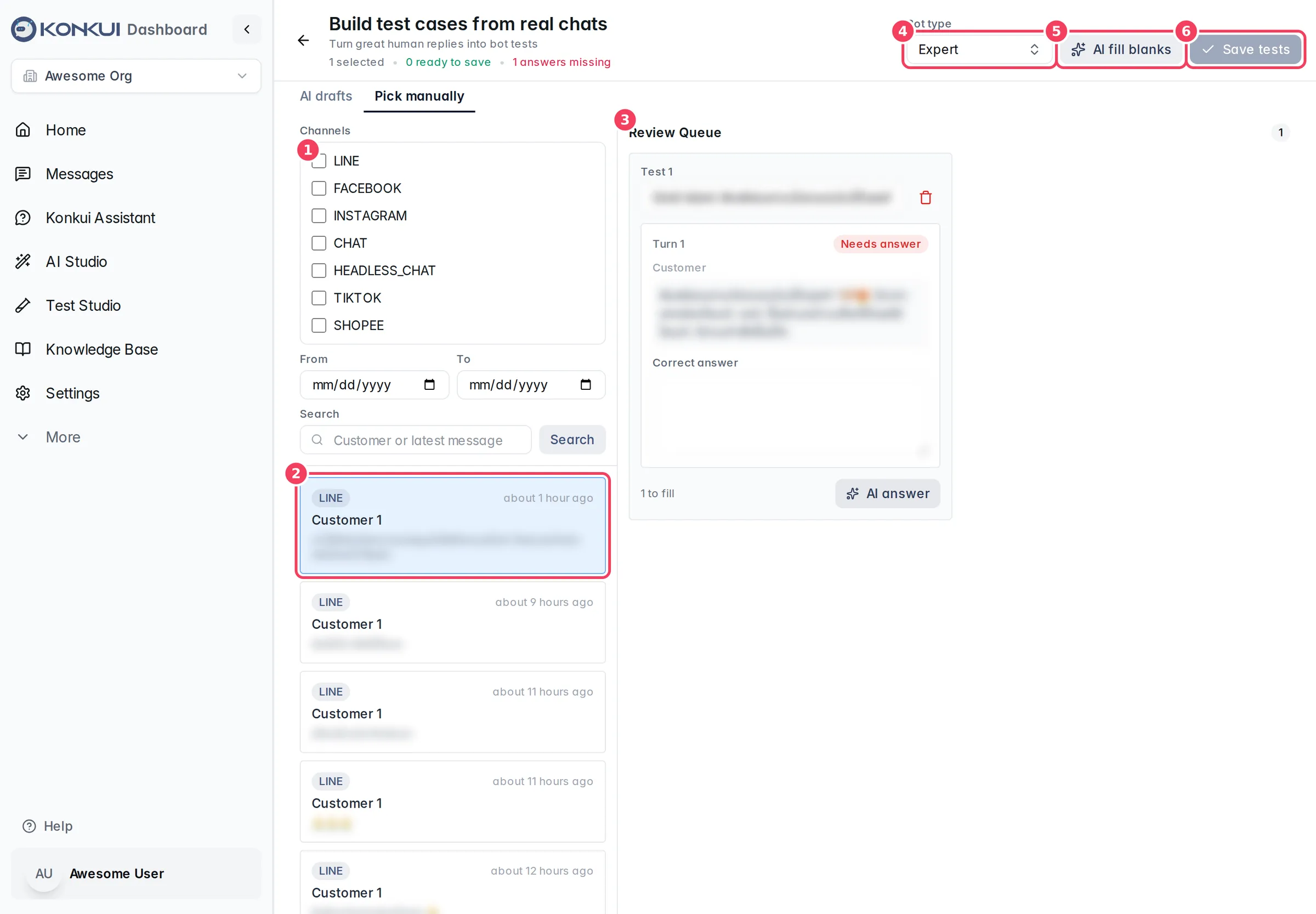Open the Awesome User profile card

[137, 873]
